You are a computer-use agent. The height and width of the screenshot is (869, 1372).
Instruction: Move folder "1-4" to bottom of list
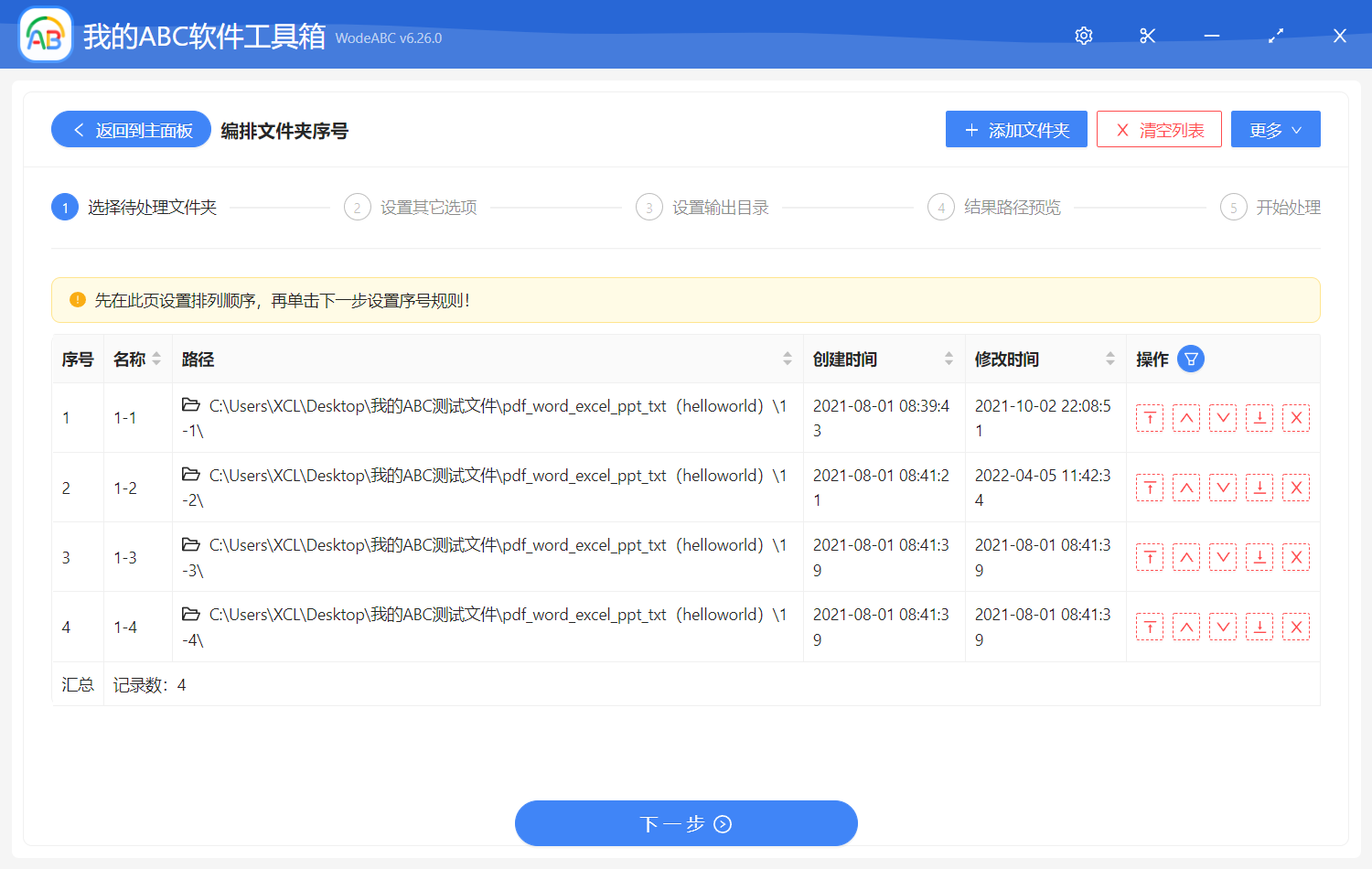click(1259, 626)
